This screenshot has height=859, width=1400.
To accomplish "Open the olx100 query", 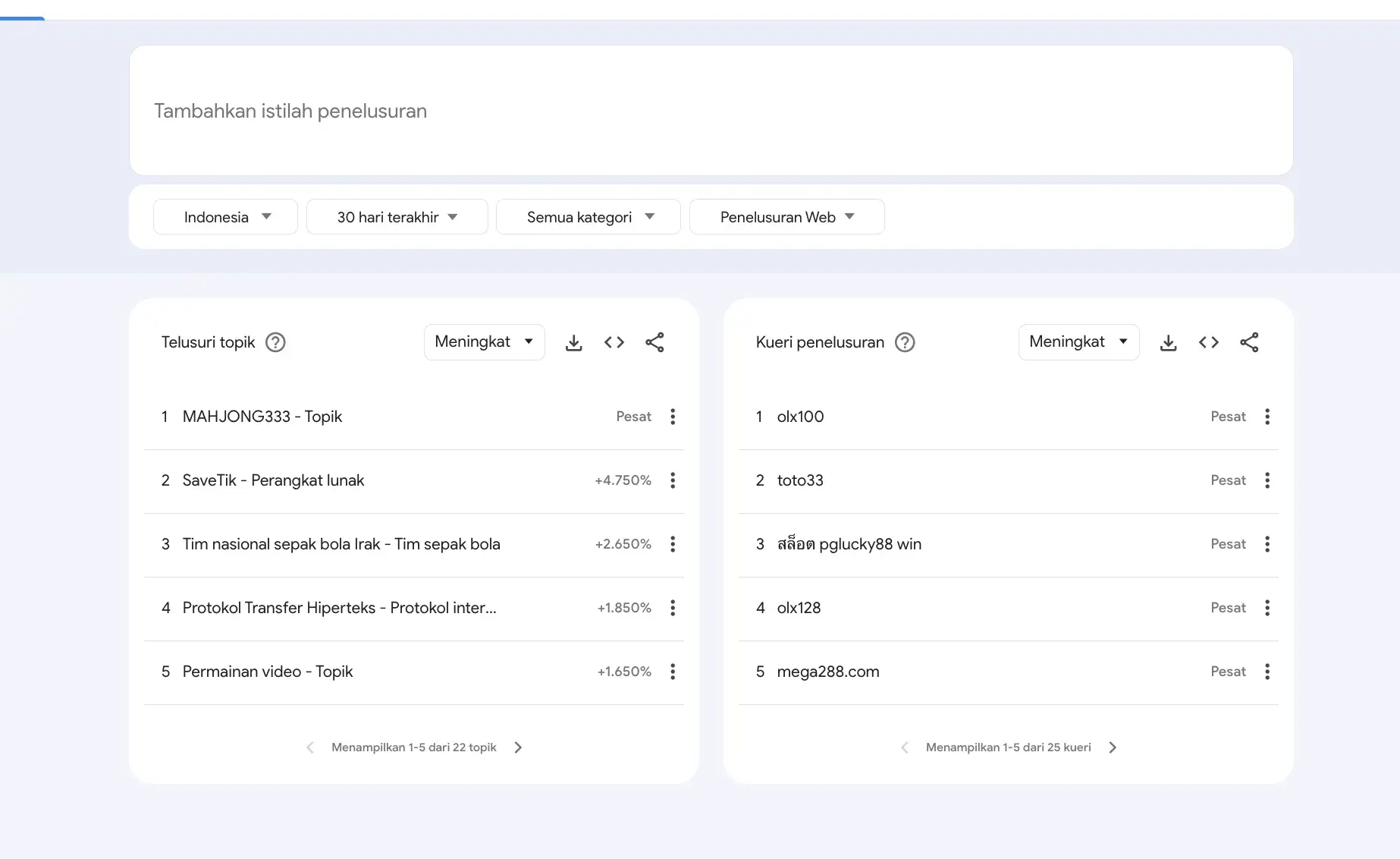I will pyautogui.click(x=800, y=417).
